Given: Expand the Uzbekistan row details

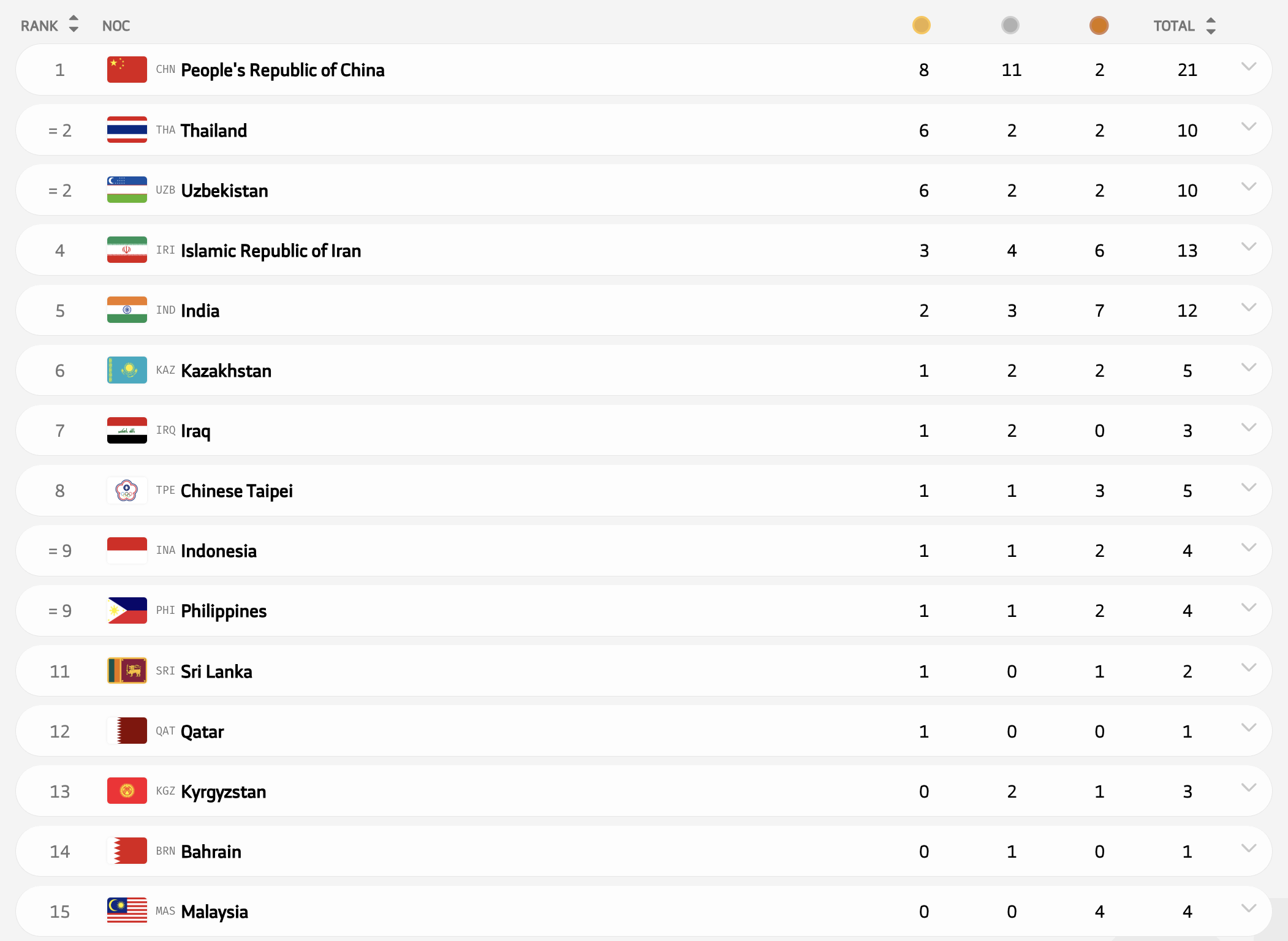Looking at the screenshot, I should click(1248, 186).
